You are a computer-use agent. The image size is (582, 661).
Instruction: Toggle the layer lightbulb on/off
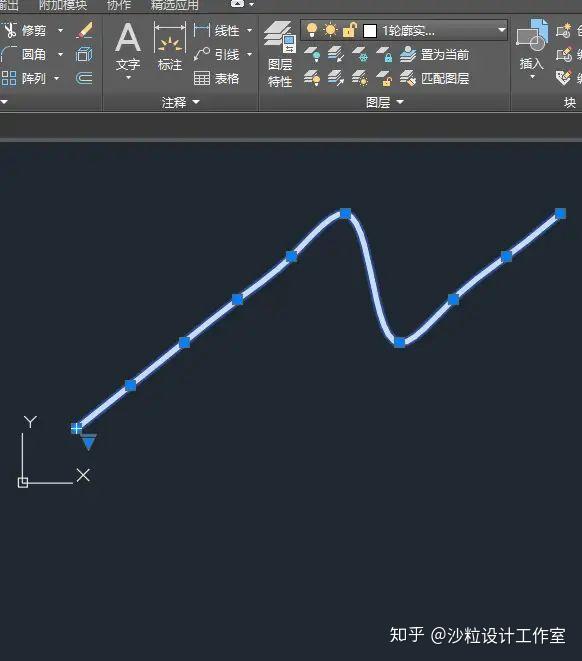point(311,30)
